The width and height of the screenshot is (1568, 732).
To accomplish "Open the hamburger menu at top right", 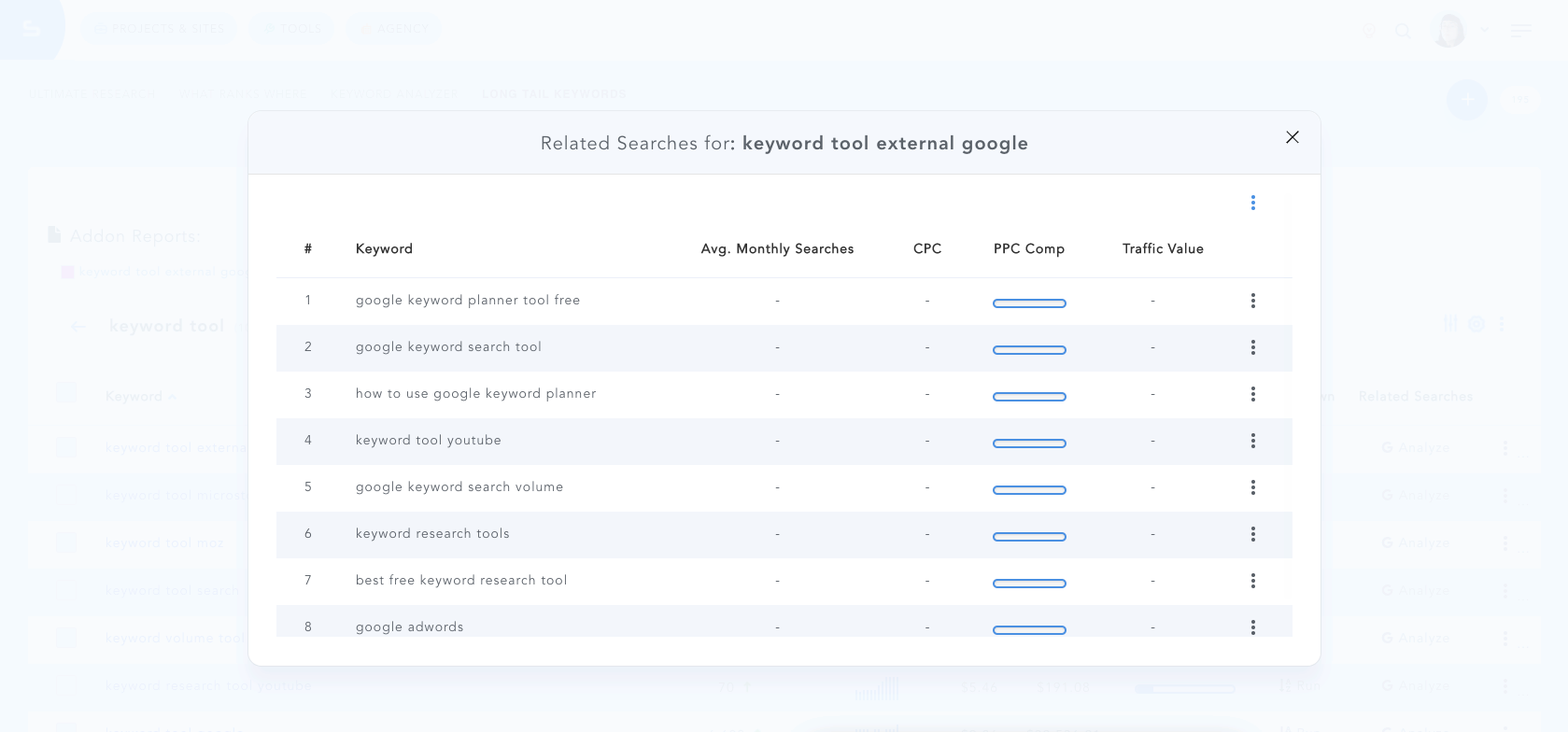I will [1521, 31].
